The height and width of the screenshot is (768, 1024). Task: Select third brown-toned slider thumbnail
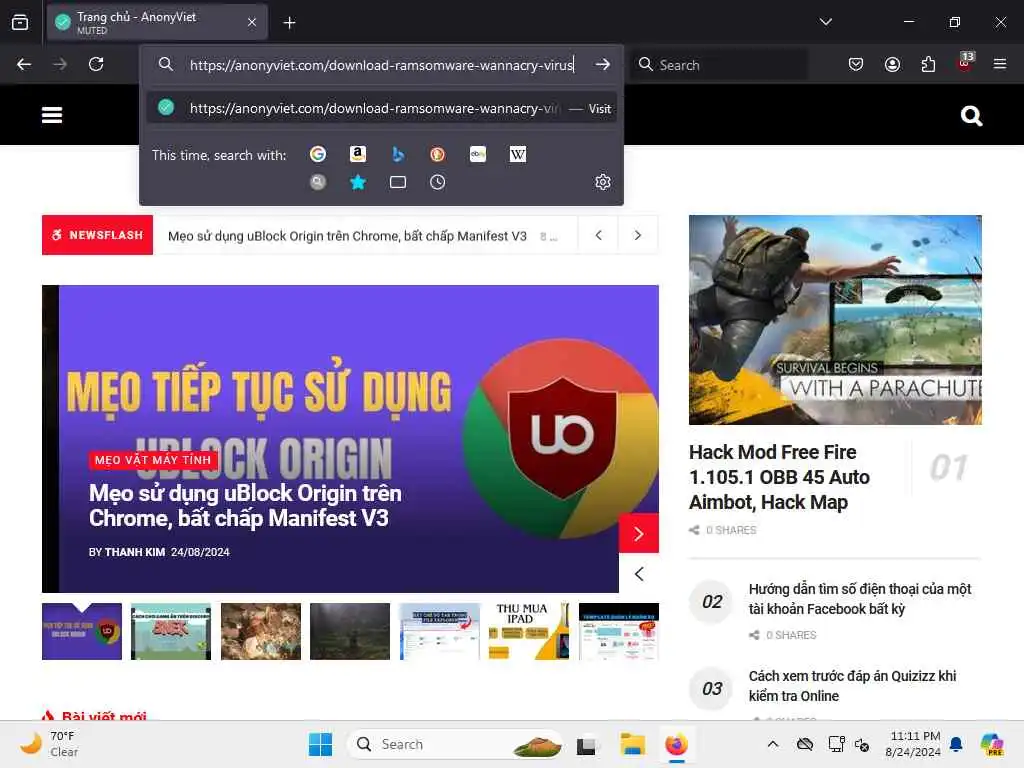pos(261,632)
